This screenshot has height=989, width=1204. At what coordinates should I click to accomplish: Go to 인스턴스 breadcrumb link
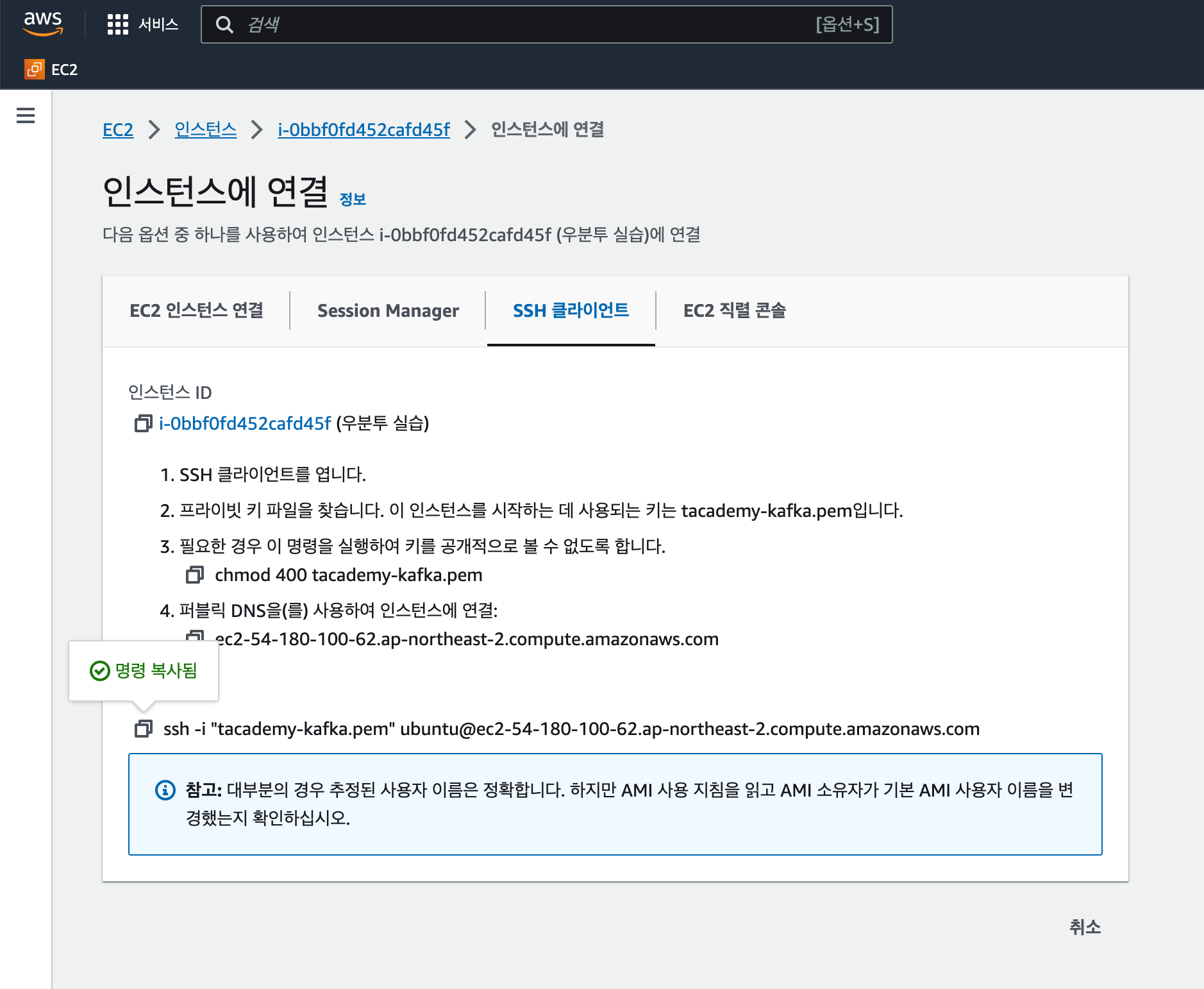[205, 130]
